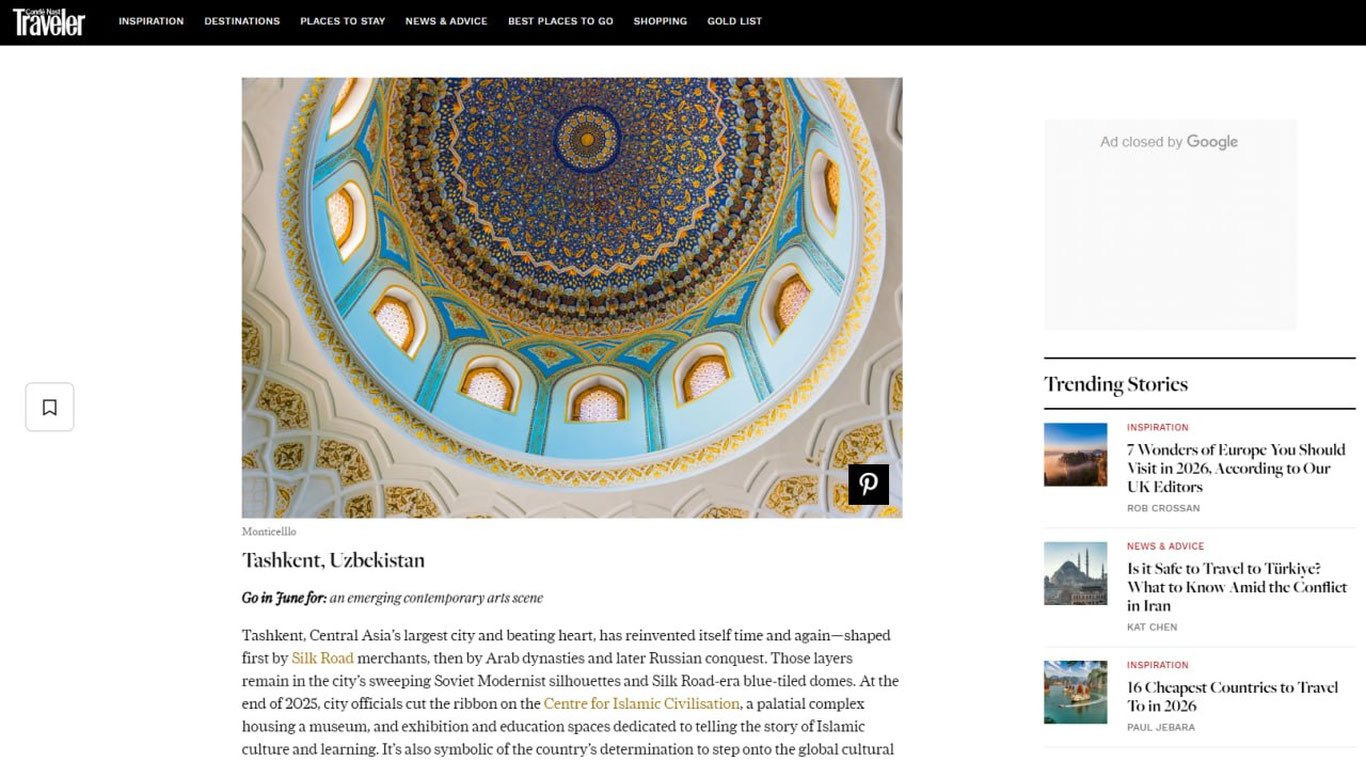Open the cheapest countries story thumbnail
Image resolution: width=1366 pixels, height=761 pixels.
coord(1075,691)
